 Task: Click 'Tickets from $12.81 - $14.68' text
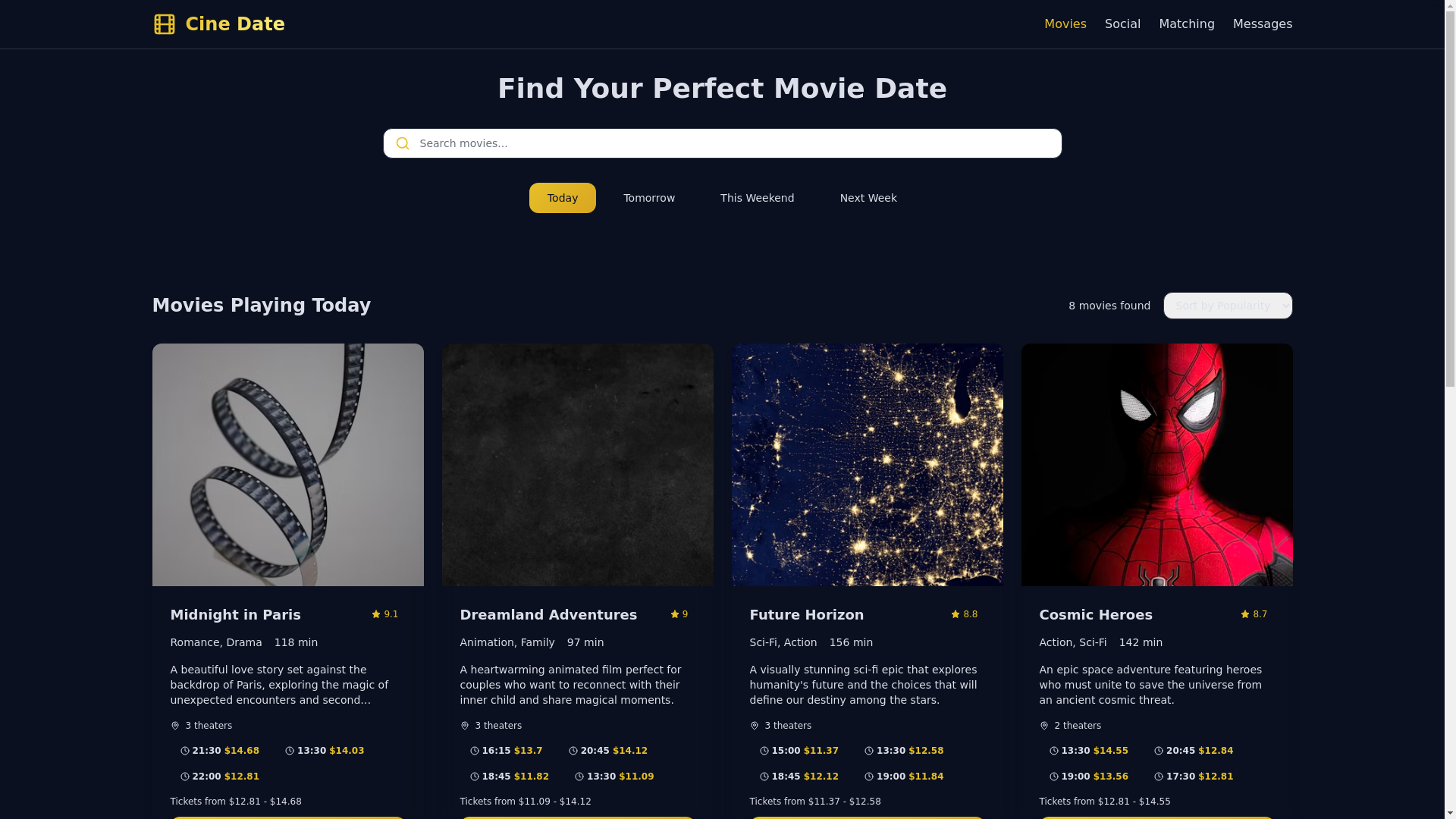point(236,802)
